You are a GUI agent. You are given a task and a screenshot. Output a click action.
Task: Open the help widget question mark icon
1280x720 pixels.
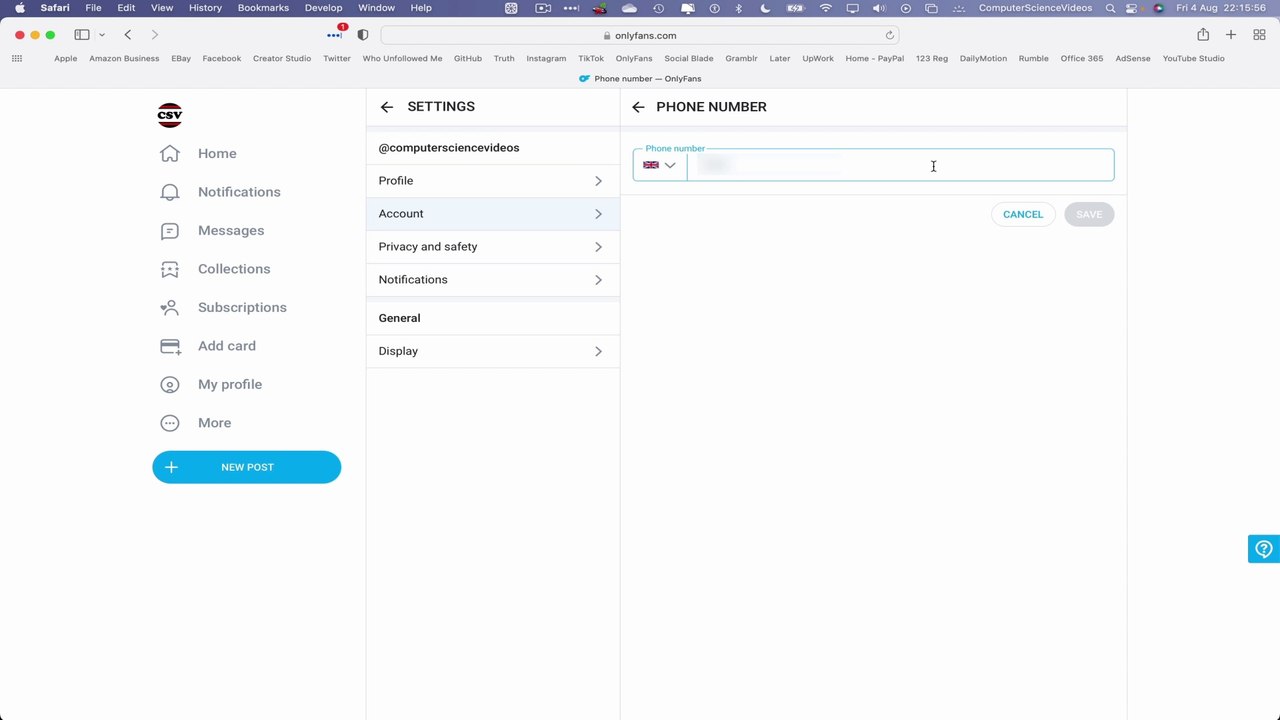(x=1264, y=549)
